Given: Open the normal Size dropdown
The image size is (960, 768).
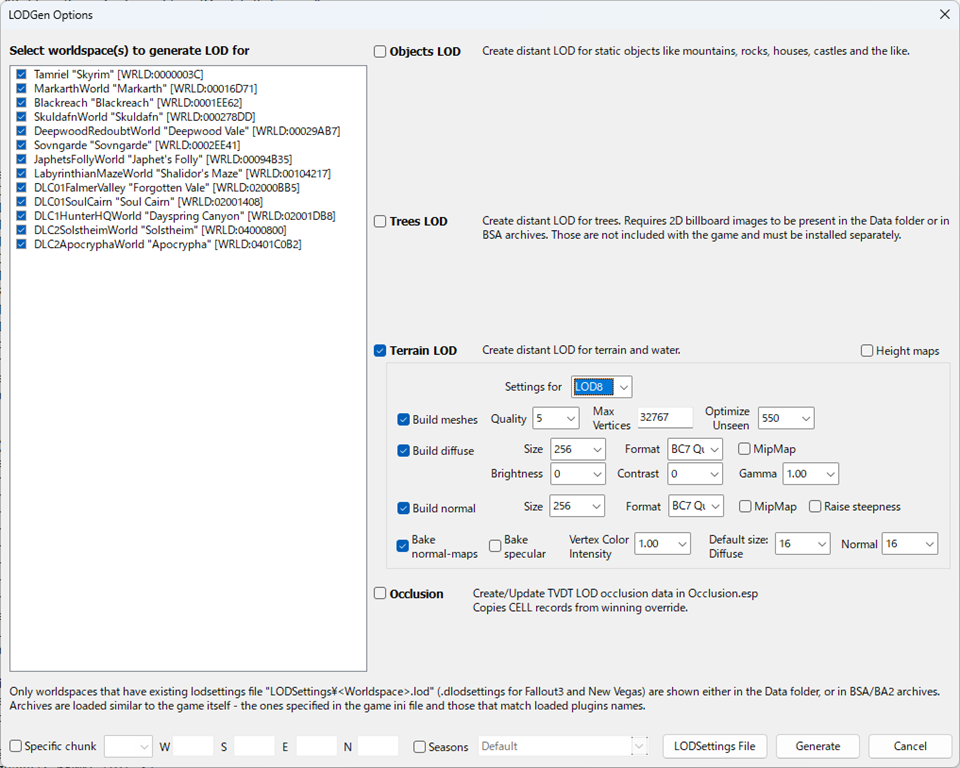Looking at the screenshot, I should click(x=577, y=506).
